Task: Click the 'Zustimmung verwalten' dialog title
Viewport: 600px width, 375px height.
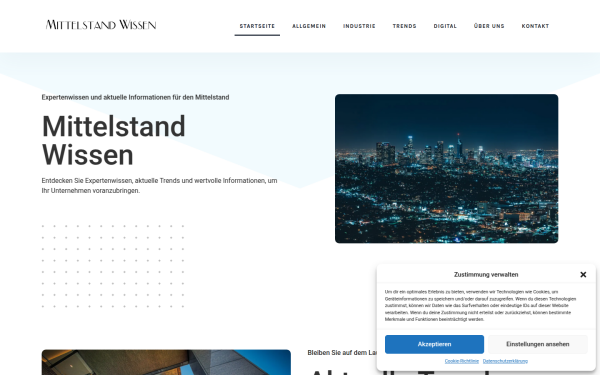Action: click(x=486, y=274)
